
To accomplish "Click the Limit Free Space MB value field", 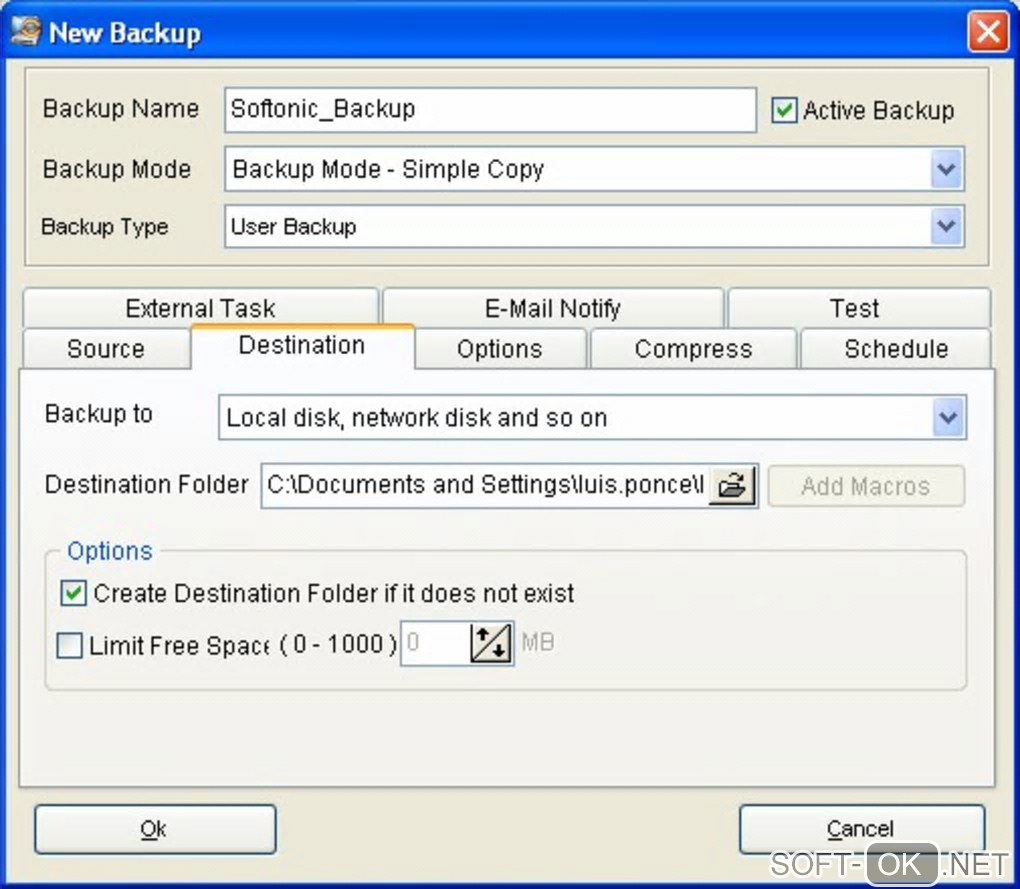I will pos(436,643).
